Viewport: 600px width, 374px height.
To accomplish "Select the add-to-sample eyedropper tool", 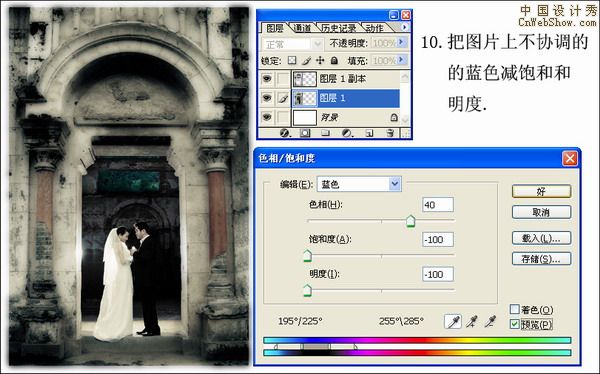I will (x=472, y=321).
